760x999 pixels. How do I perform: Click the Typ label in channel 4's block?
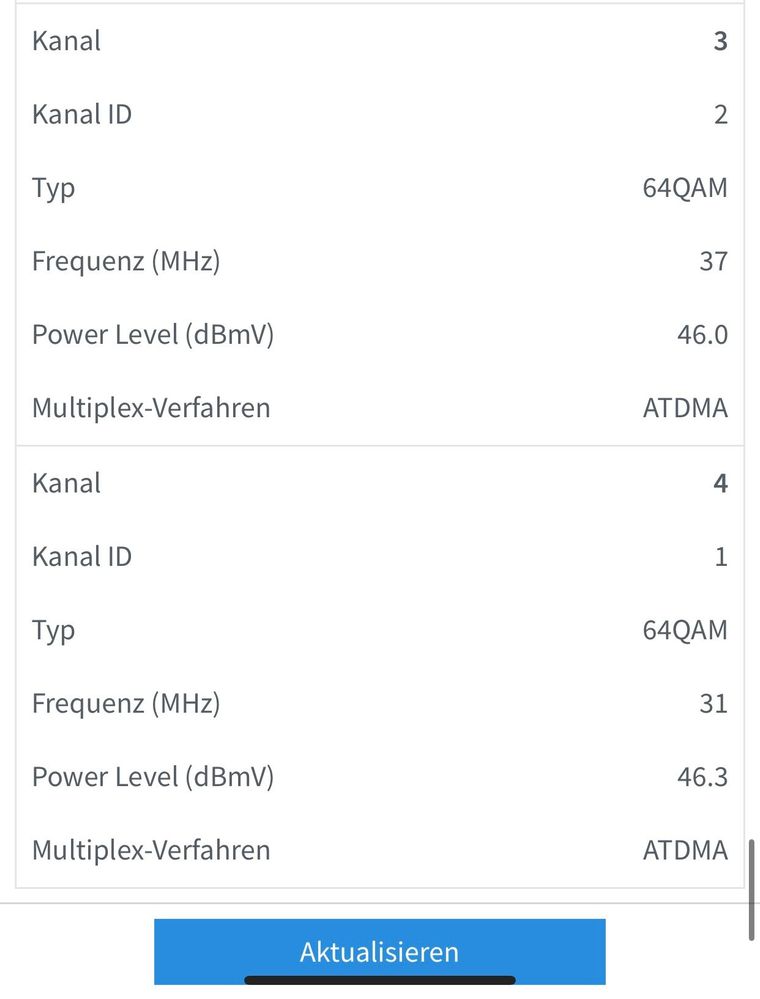click(53, 631)
